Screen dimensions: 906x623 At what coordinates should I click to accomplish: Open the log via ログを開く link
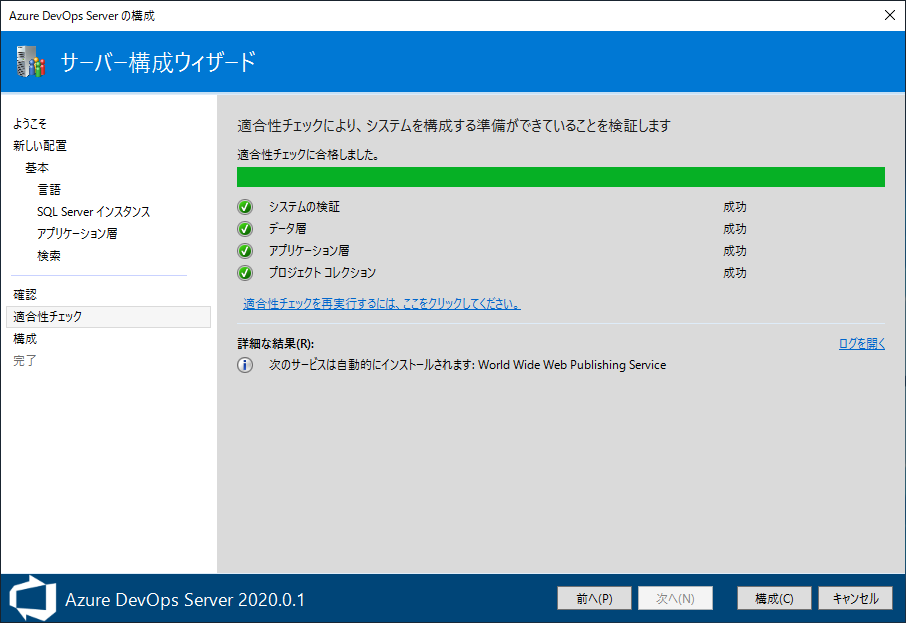[x=862, y=344]
